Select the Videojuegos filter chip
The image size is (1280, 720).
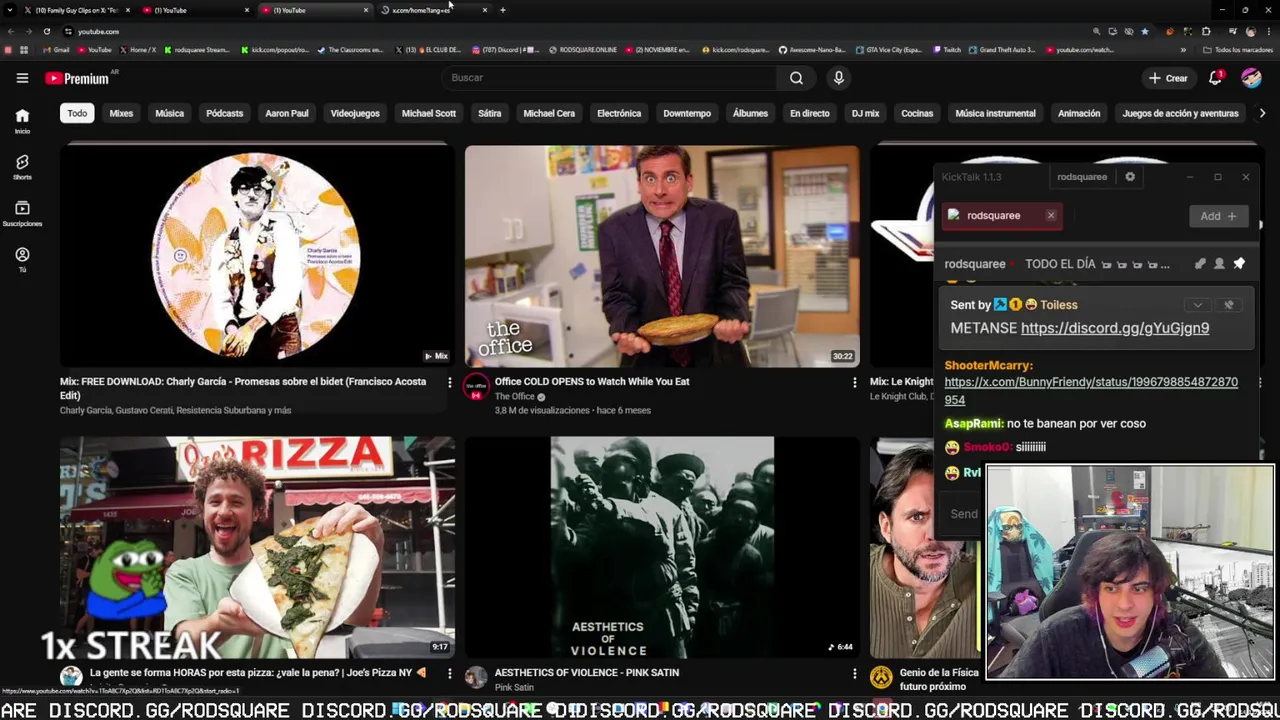(355, 113)
